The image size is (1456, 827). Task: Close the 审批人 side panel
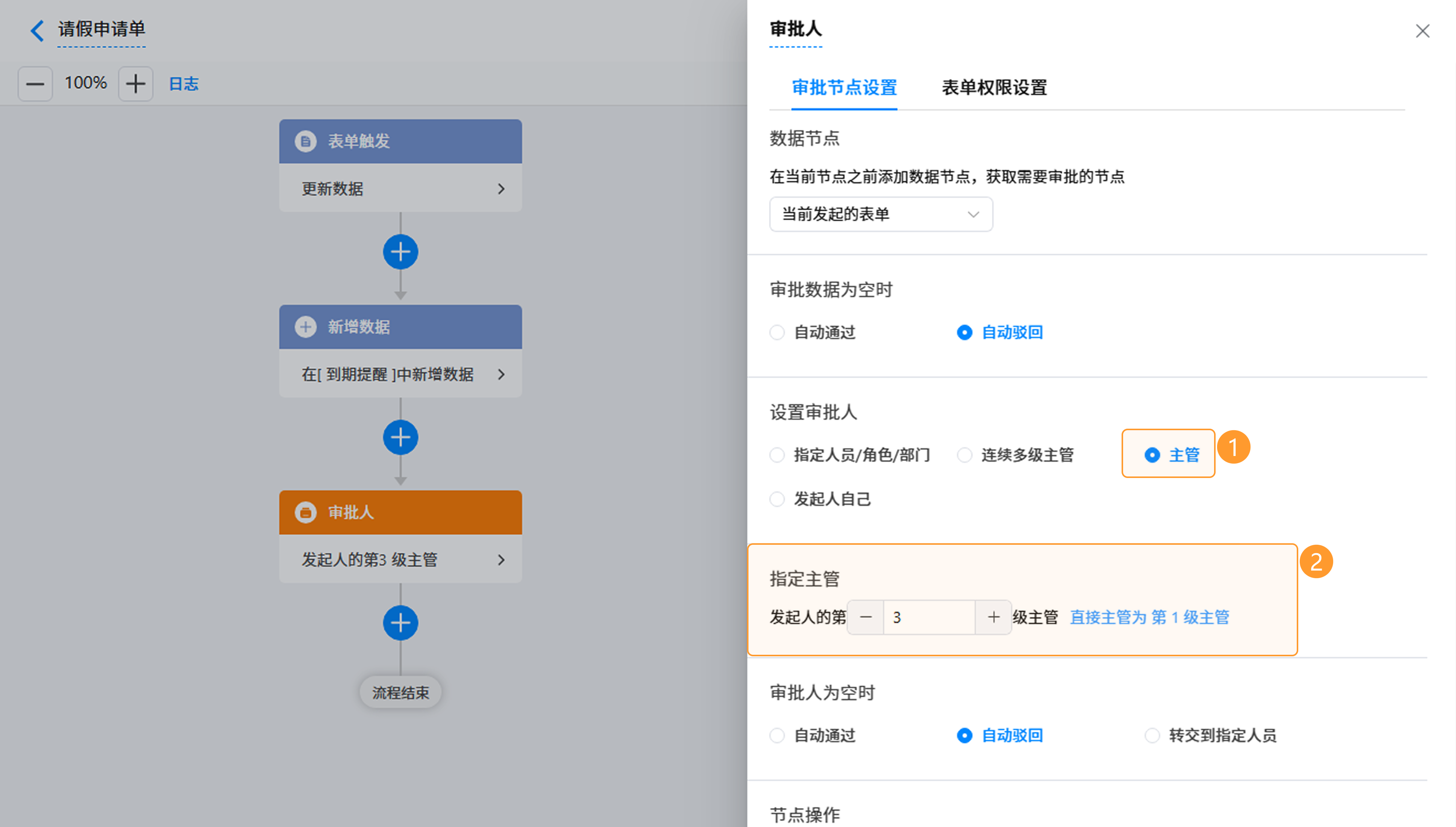coord(1422,31)
